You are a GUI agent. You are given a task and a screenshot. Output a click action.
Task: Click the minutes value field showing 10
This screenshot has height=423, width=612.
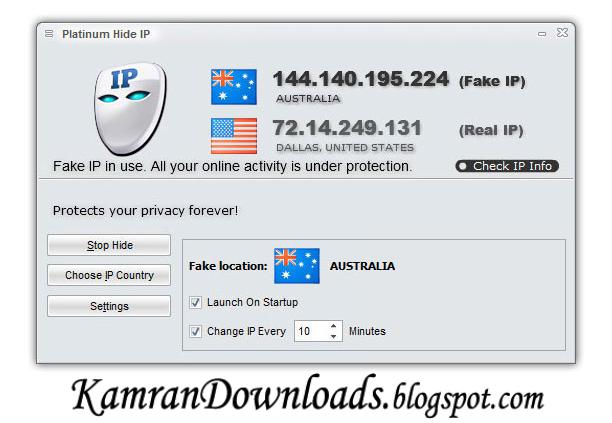coord(311,331)
